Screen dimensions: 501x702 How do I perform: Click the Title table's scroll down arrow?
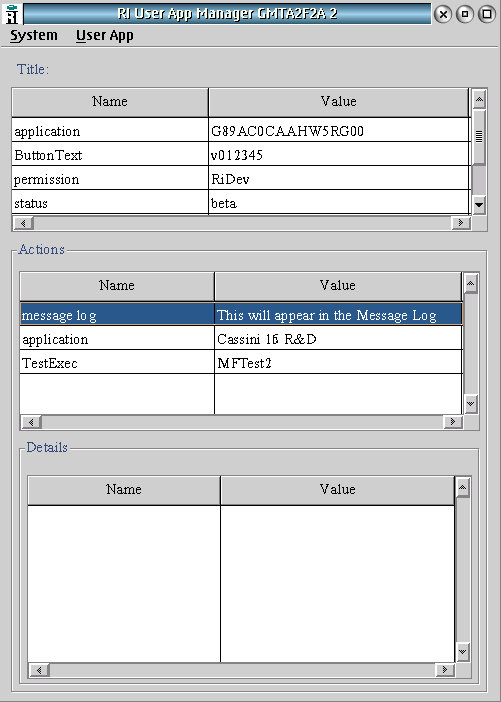pyautogui.click(x=479, y=205)
